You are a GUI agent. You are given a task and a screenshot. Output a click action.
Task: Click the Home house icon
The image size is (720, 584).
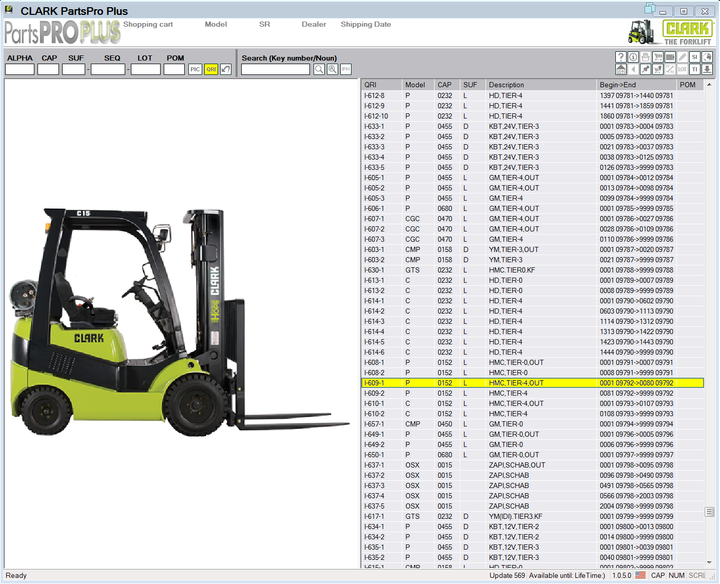click(x=620, y=69)
